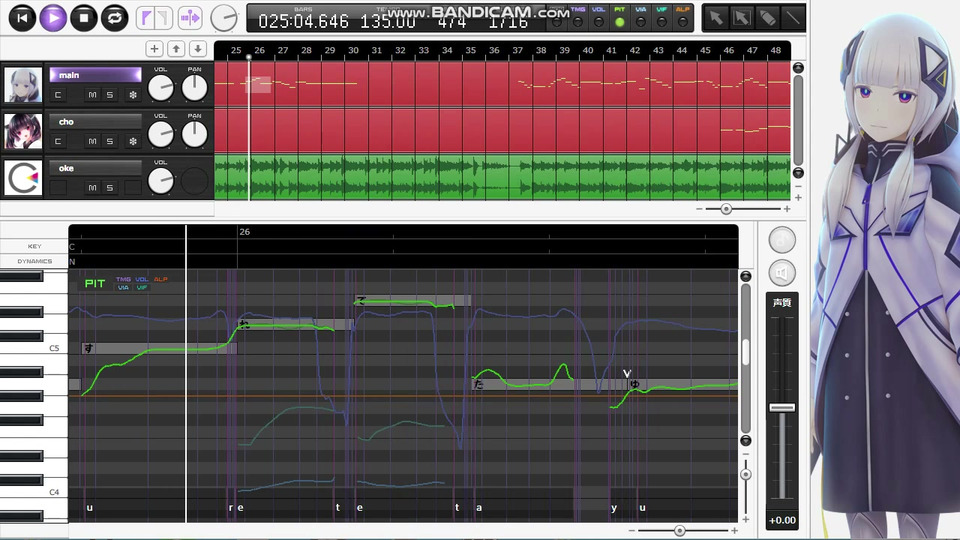960x540 pixels.
Task: Select the note す in piano roll
Action: coord(159,348)
